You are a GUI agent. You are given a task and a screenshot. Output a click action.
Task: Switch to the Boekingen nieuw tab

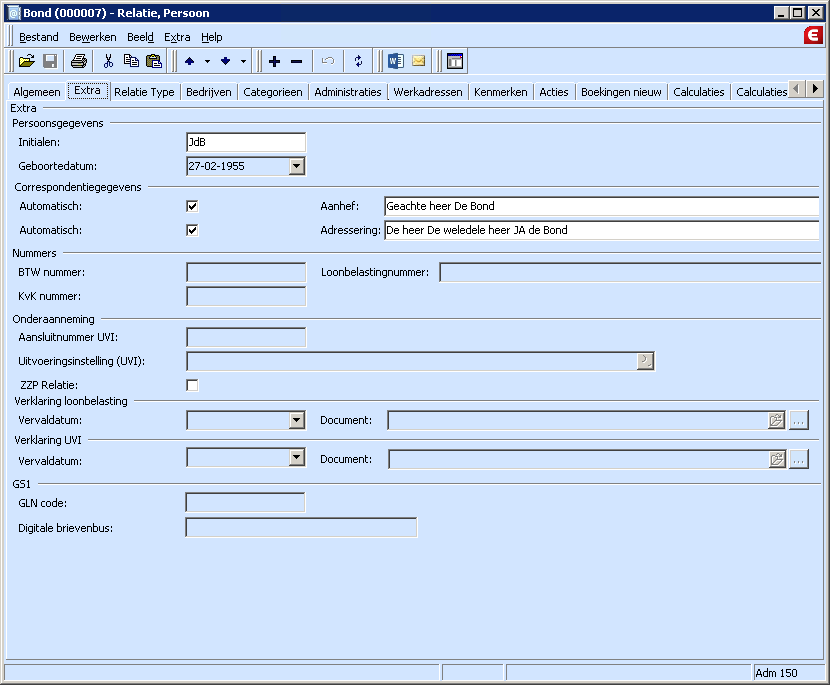tap(621, 92)
